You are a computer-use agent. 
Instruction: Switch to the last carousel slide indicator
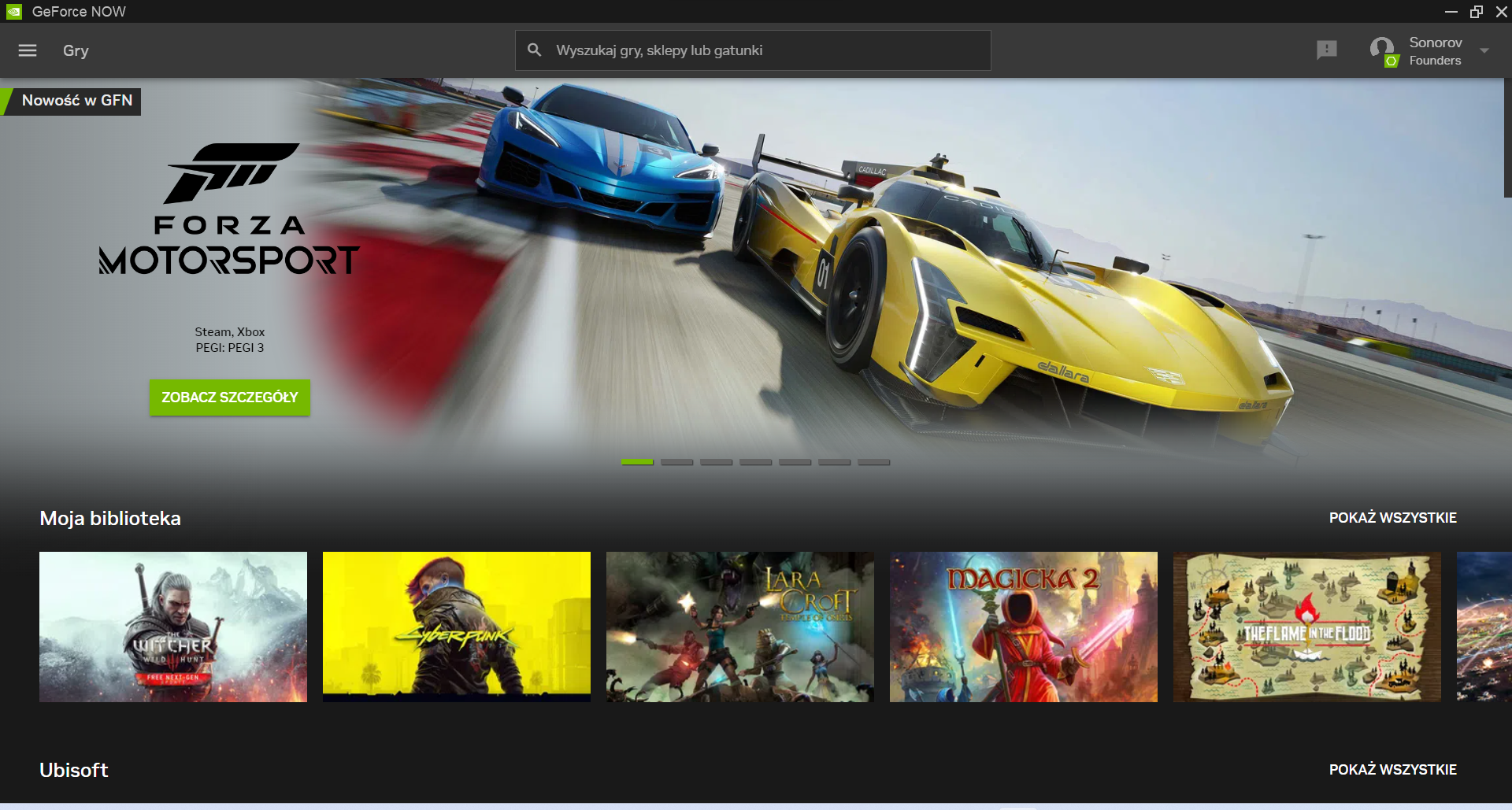tap(874, 462)
